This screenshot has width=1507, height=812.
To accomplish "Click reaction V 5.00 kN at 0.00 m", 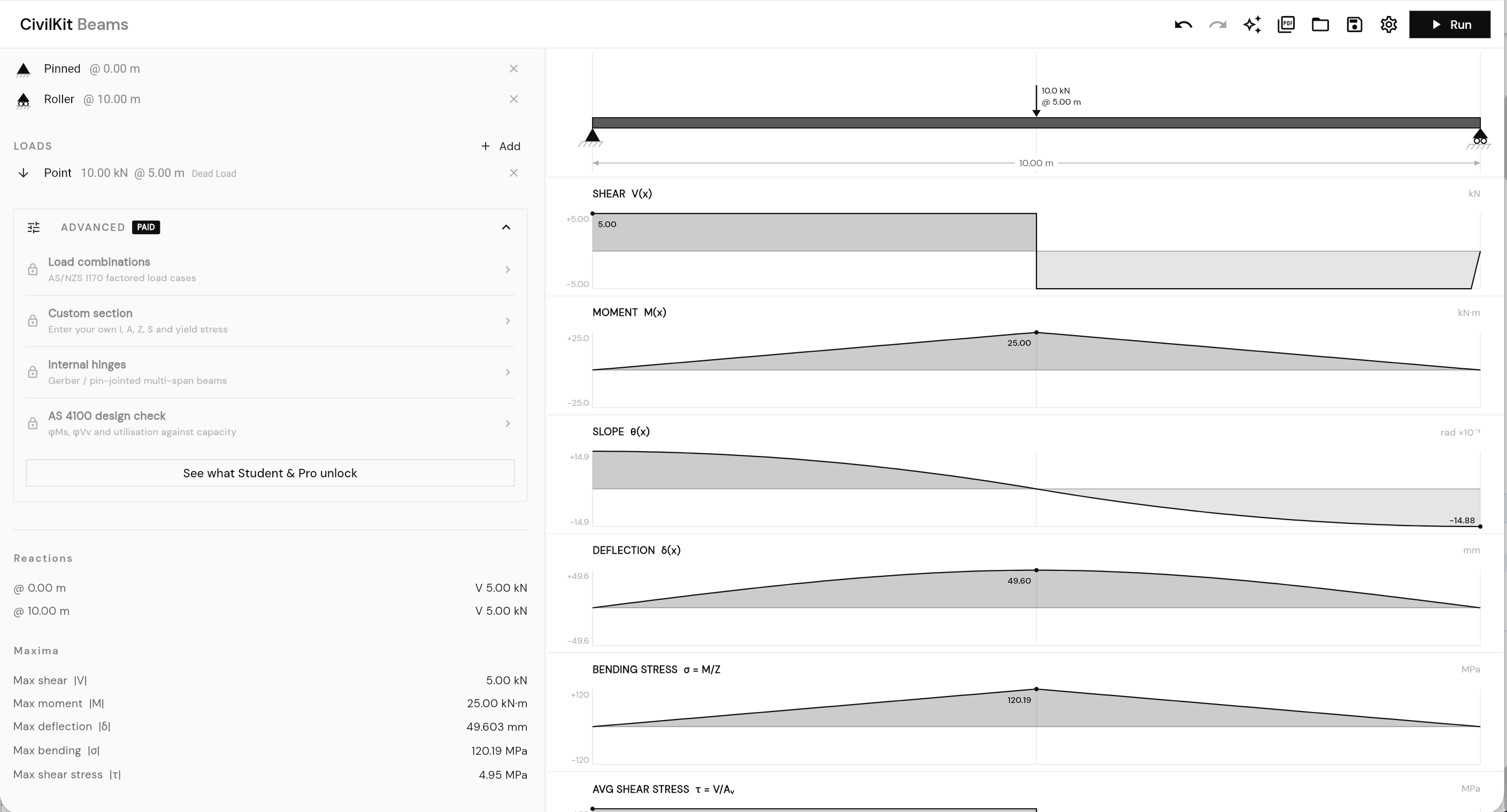I will (x=501, y=587).
